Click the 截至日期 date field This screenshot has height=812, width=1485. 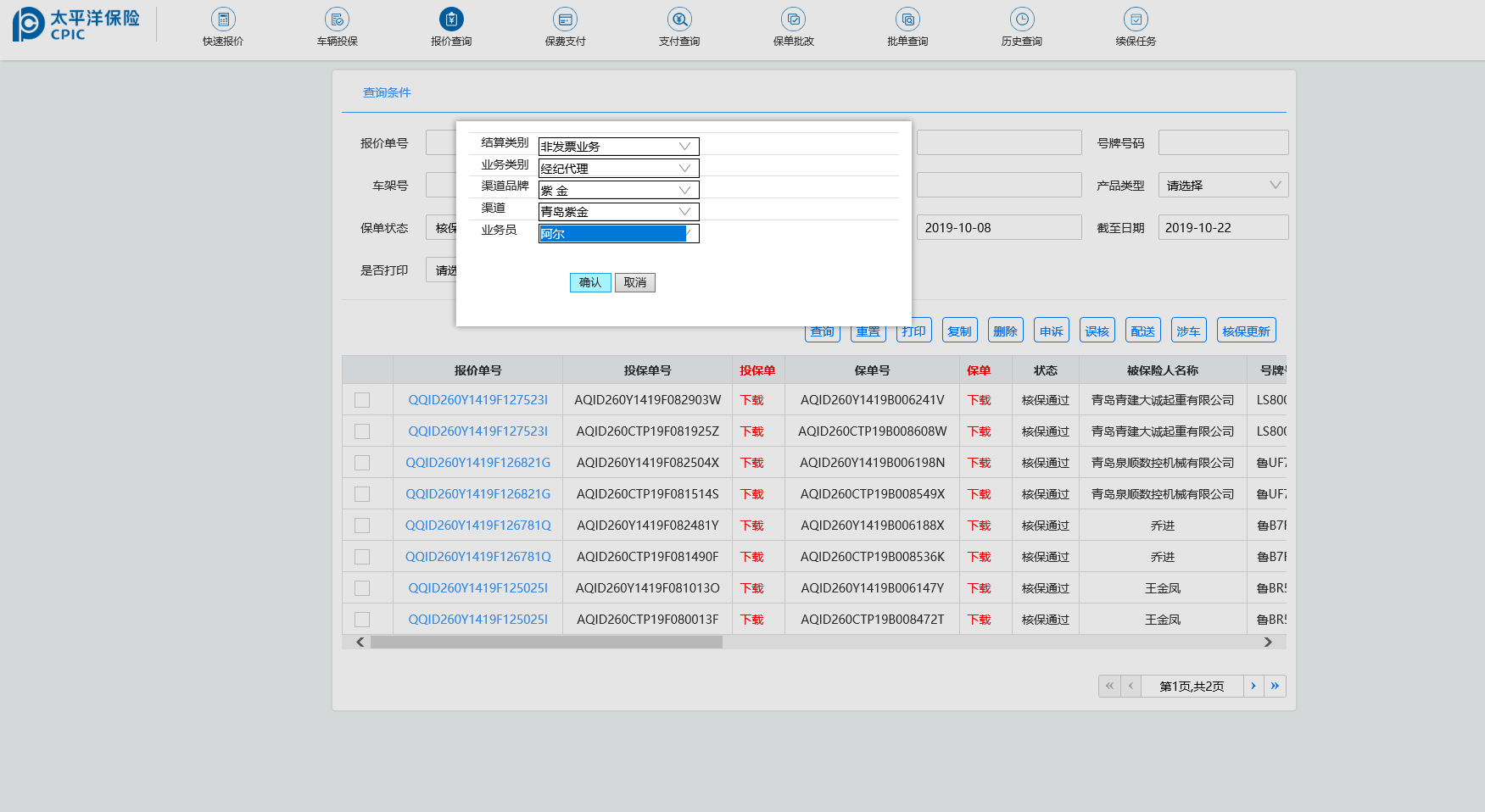click(1223, 228)
